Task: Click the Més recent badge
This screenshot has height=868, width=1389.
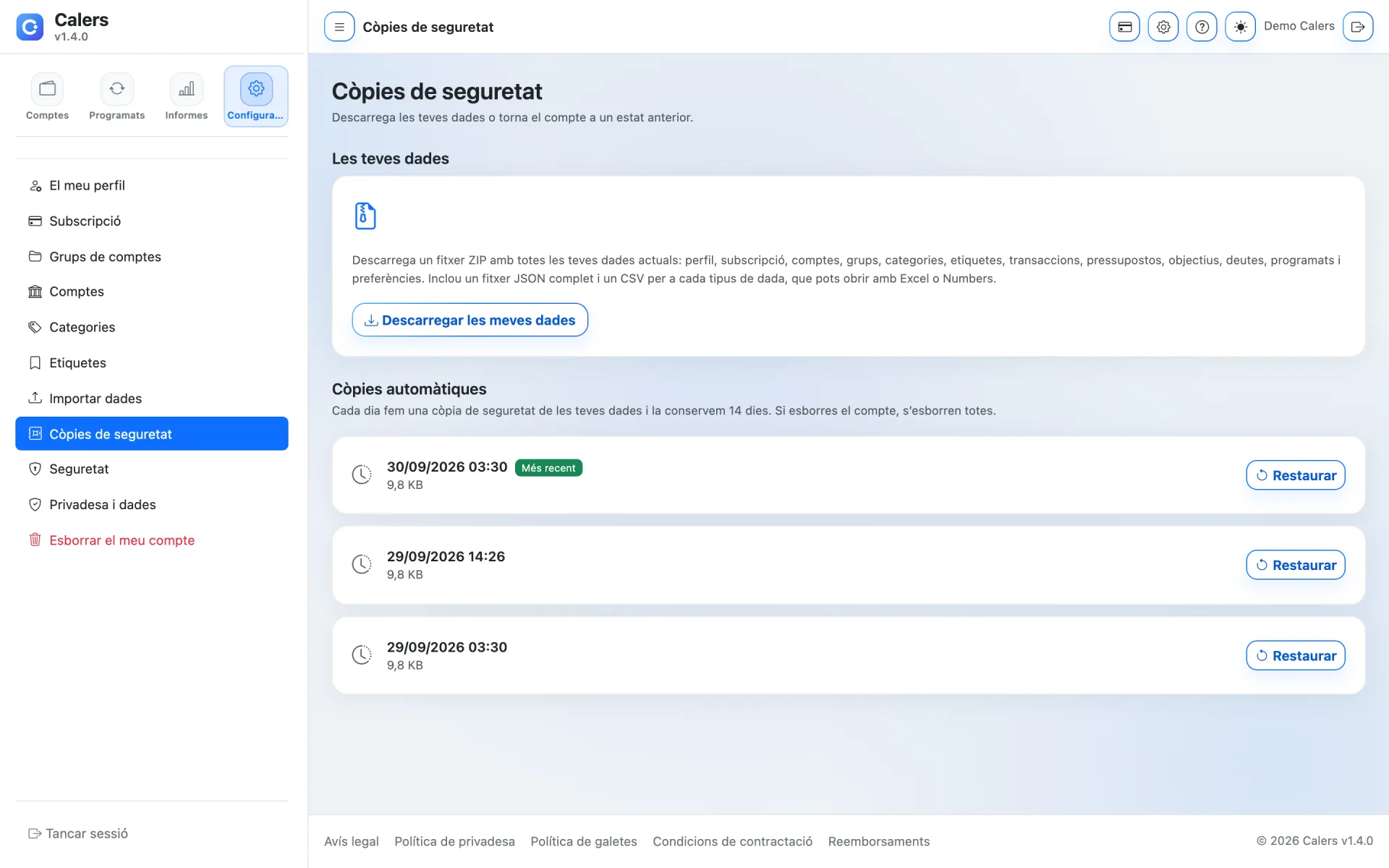Action: coord(548,468)
